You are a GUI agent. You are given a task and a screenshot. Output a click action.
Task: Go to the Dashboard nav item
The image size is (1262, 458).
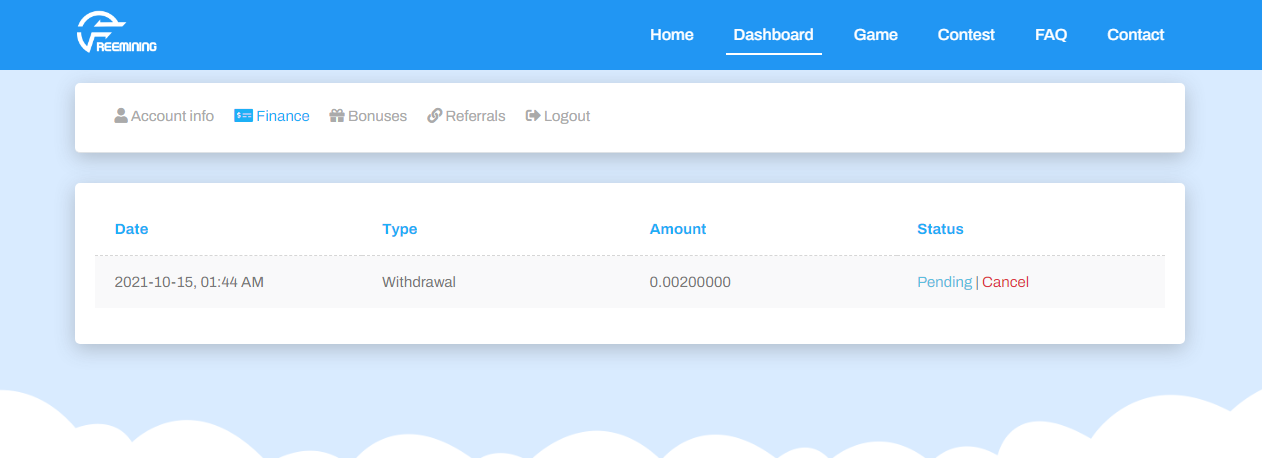point(774,35)
